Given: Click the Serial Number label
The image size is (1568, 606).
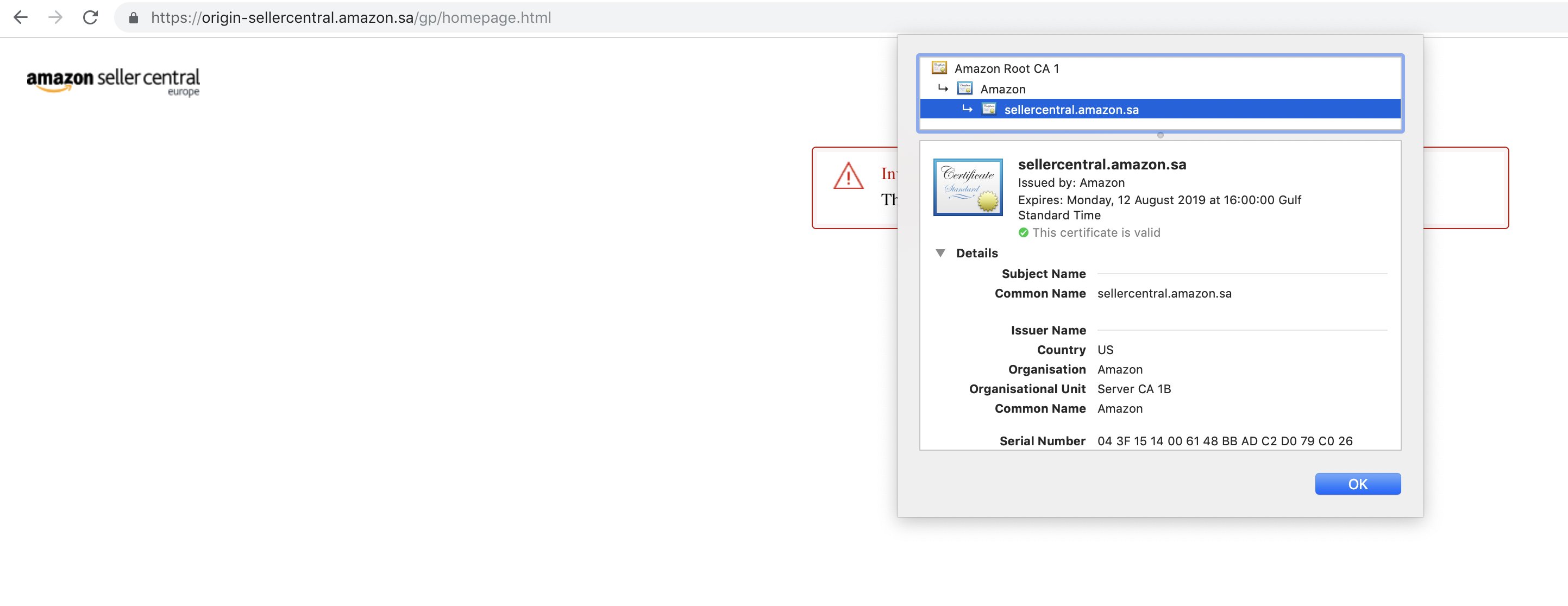Looking at the screenshot, I should point(1043,441).
